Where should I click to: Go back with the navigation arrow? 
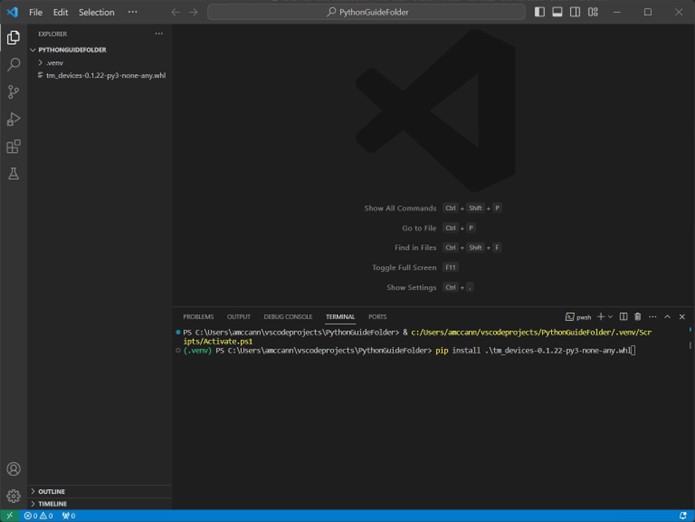tap(176, 12)
